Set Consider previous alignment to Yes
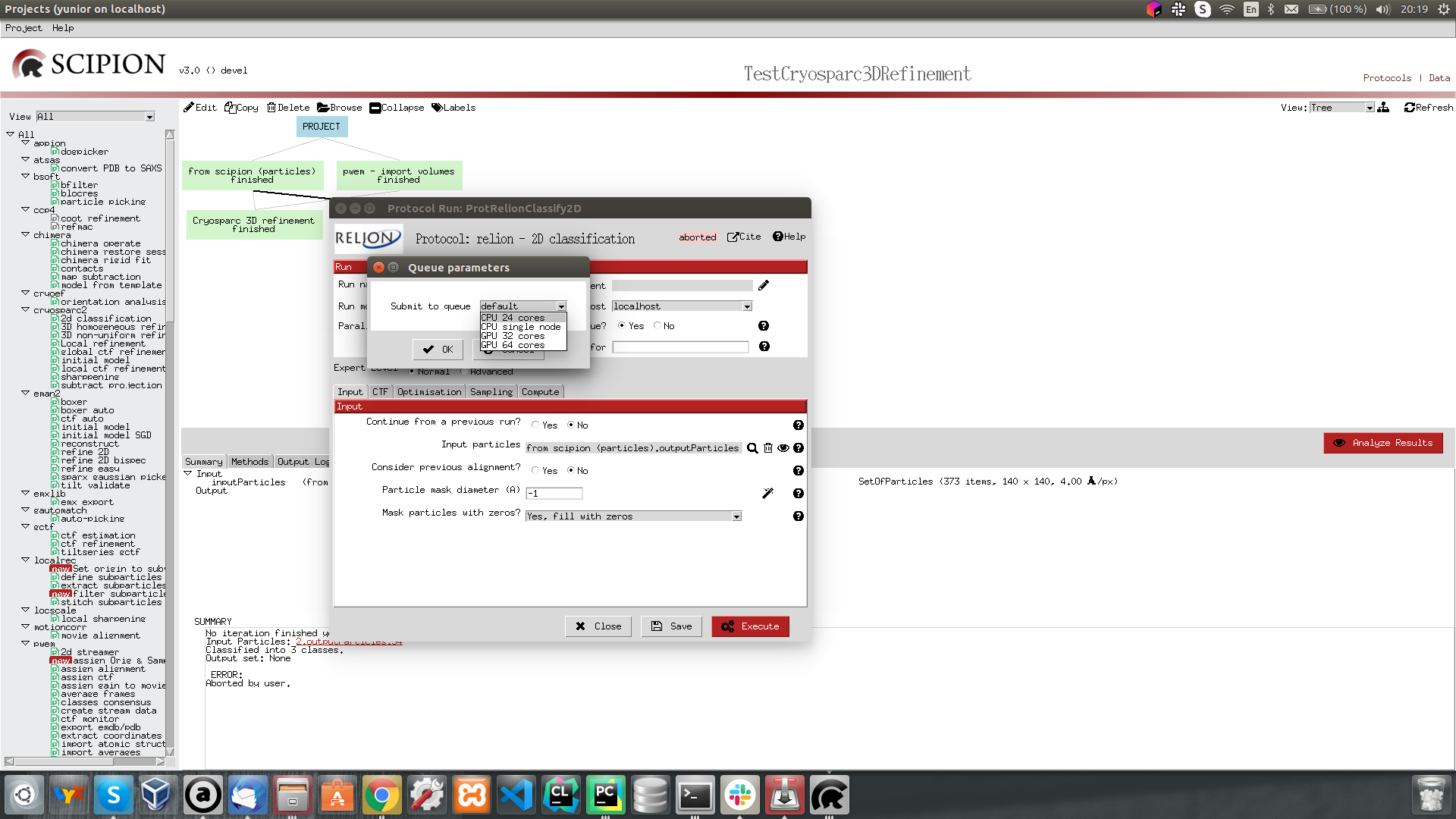Screen dimensions: 1456x819 coord(535,470)
